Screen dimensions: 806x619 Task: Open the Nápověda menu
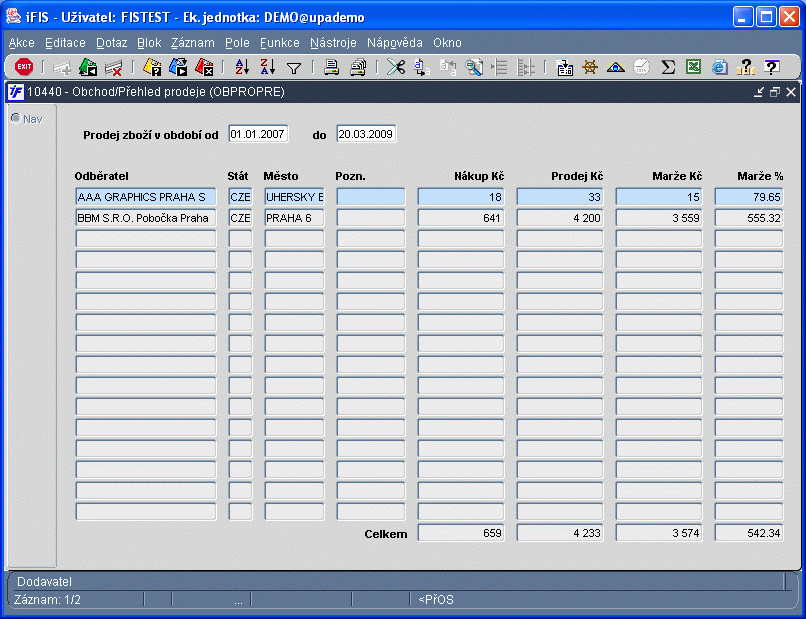click(395, 43)
